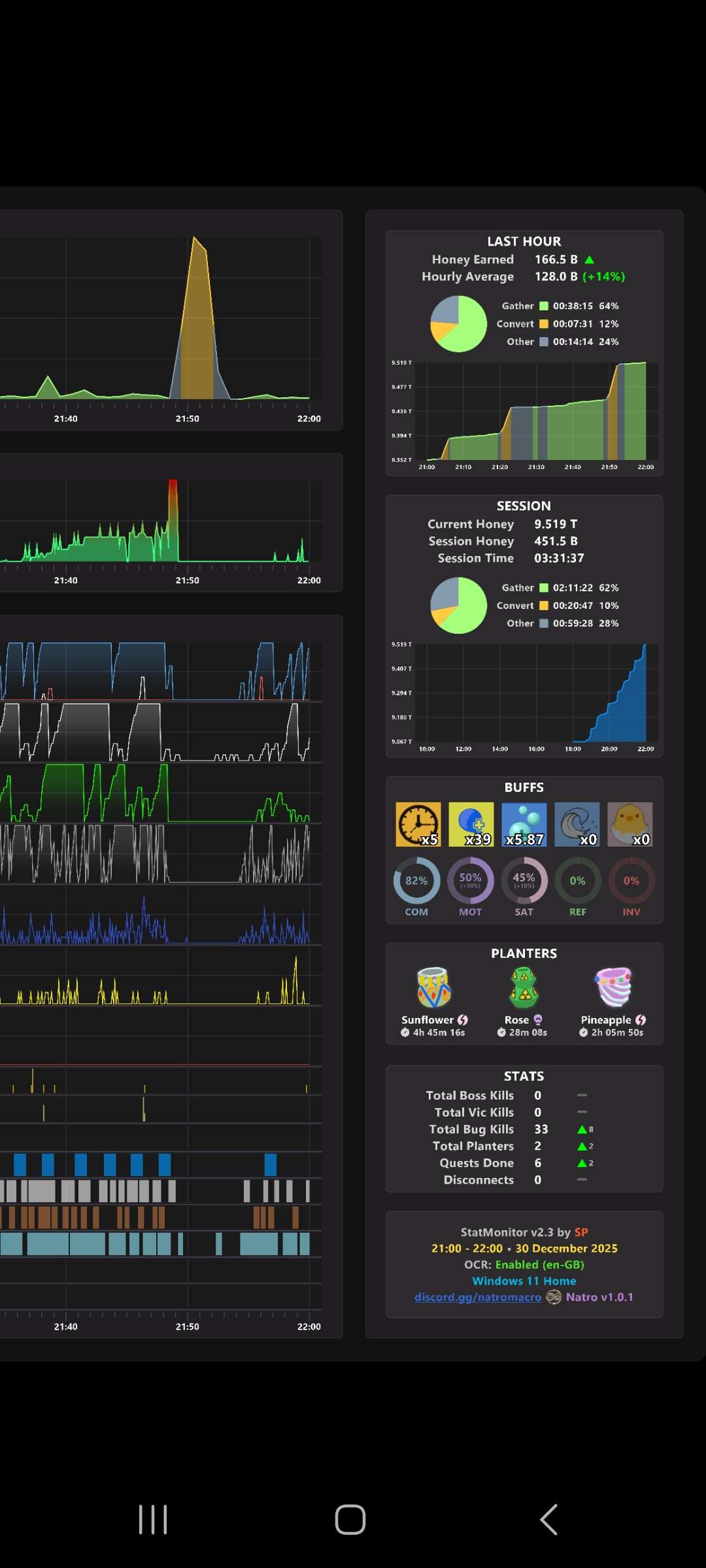
Task: Tap the Android back arrow
Action: (x=548, y=1520)
